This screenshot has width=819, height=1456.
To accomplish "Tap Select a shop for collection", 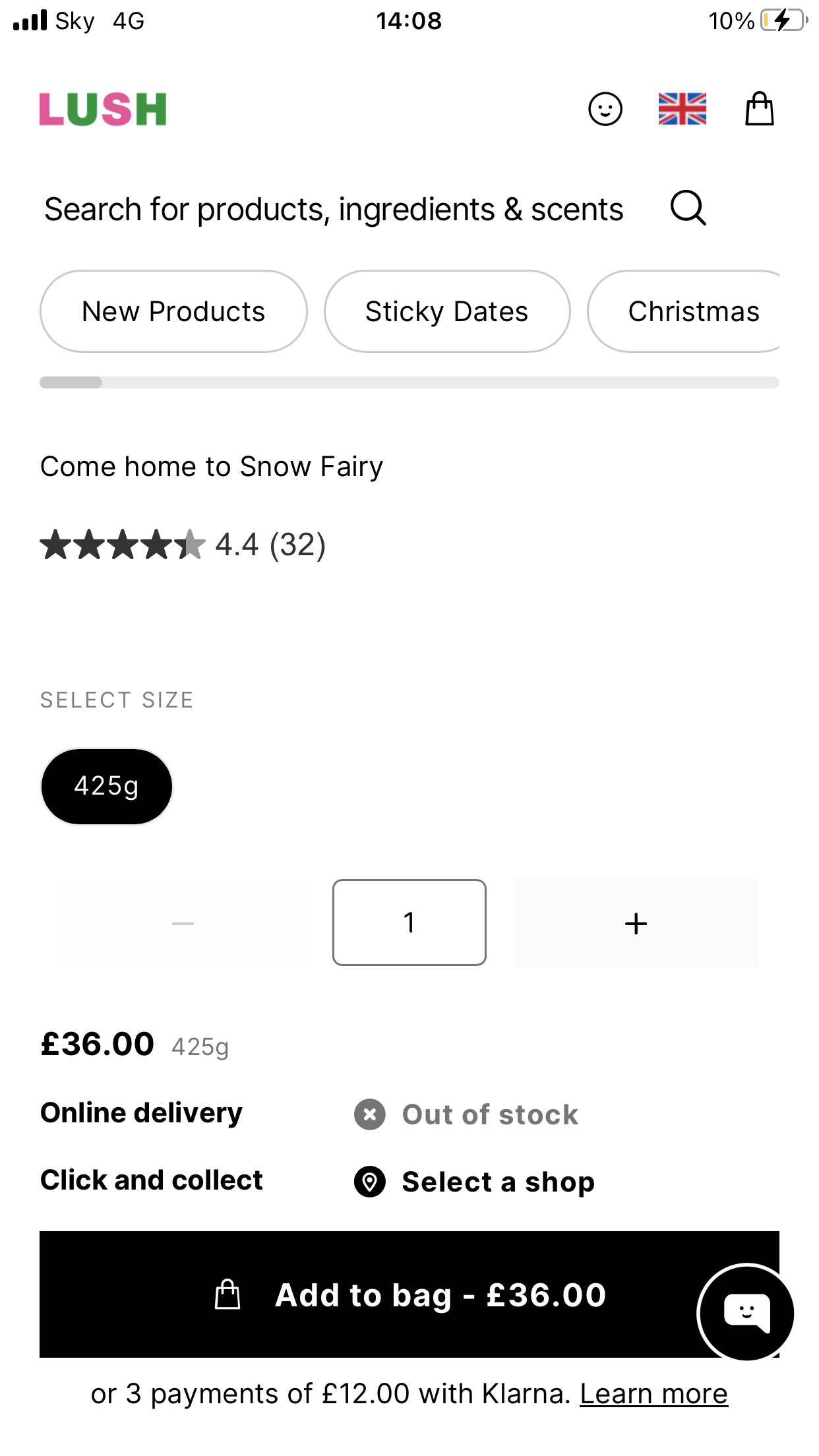I will pyautogui.click(x=498, y=1182).
